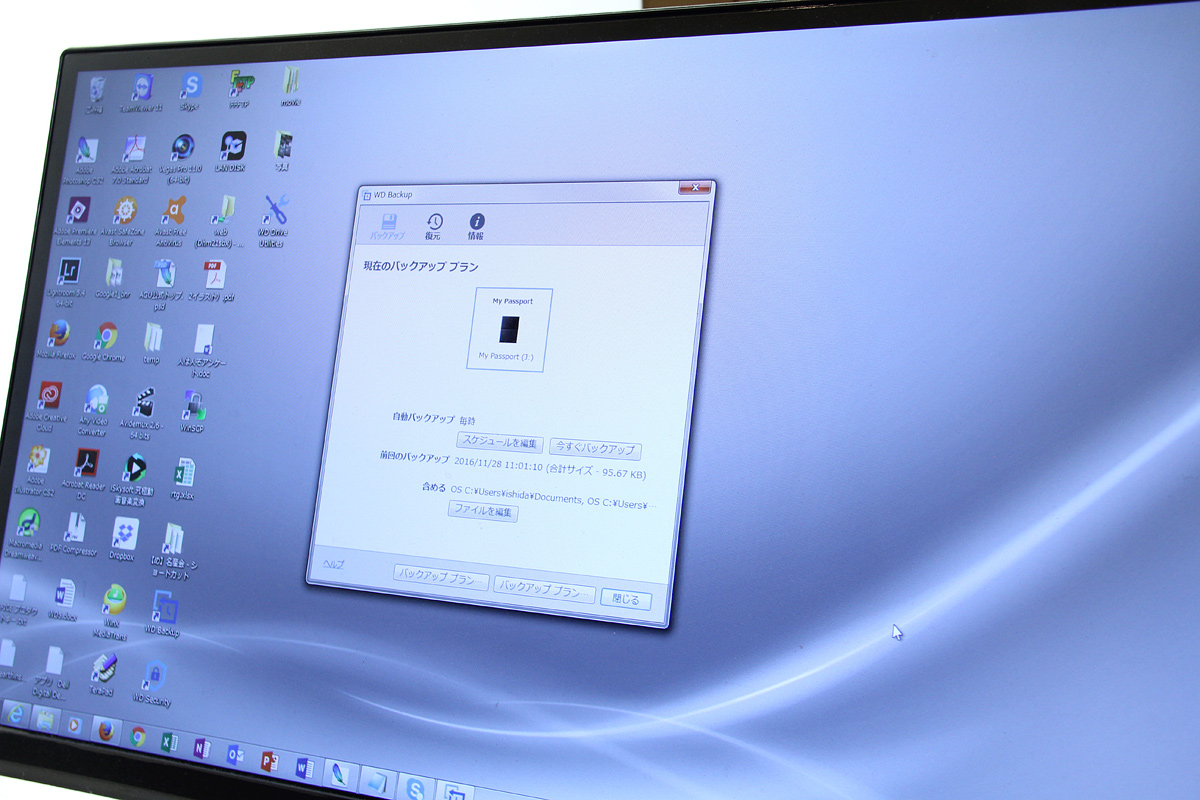This screenshot has width=1200, height=800.
Task: Launch Outlook from the taskbar
Action: point(236,755)
